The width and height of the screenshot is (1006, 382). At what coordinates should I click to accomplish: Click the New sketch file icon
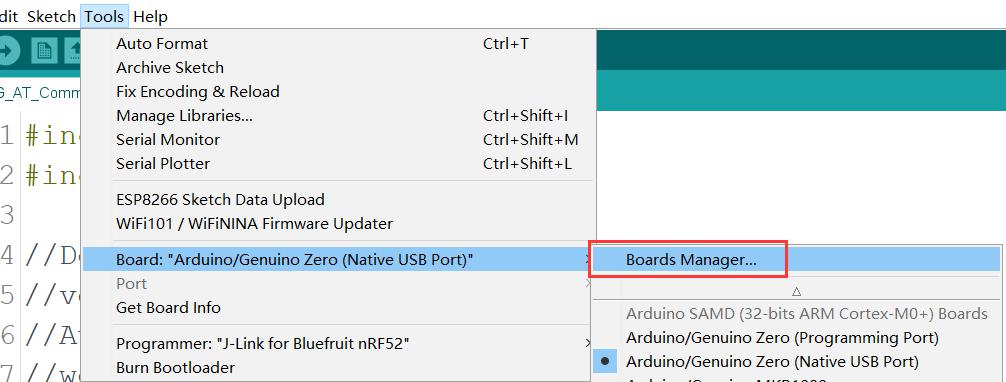point(44,51)
